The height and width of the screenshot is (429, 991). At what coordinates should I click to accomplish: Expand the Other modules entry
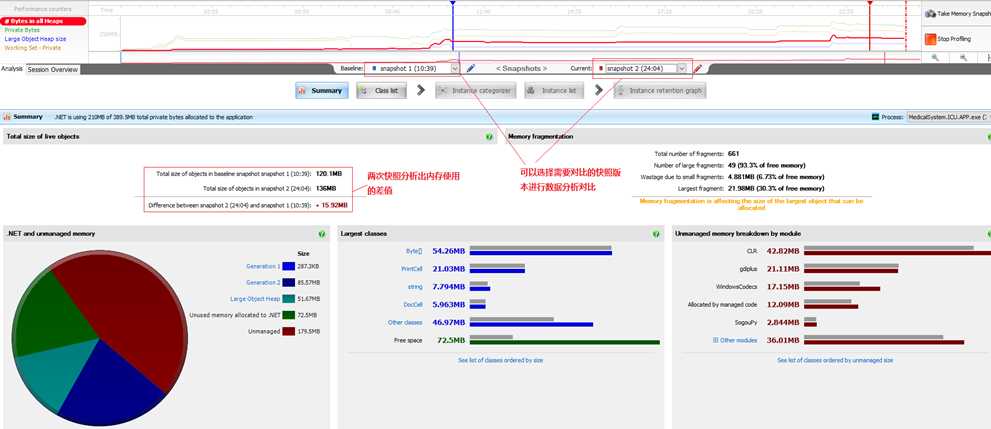pos(715,341)
